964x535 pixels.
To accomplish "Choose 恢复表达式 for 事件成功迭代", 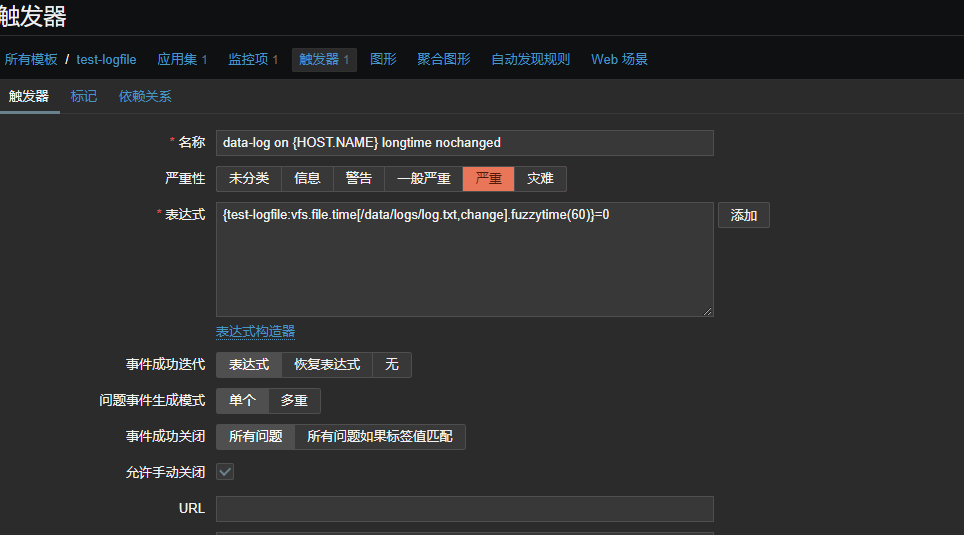I will click(x=327, y=365).
